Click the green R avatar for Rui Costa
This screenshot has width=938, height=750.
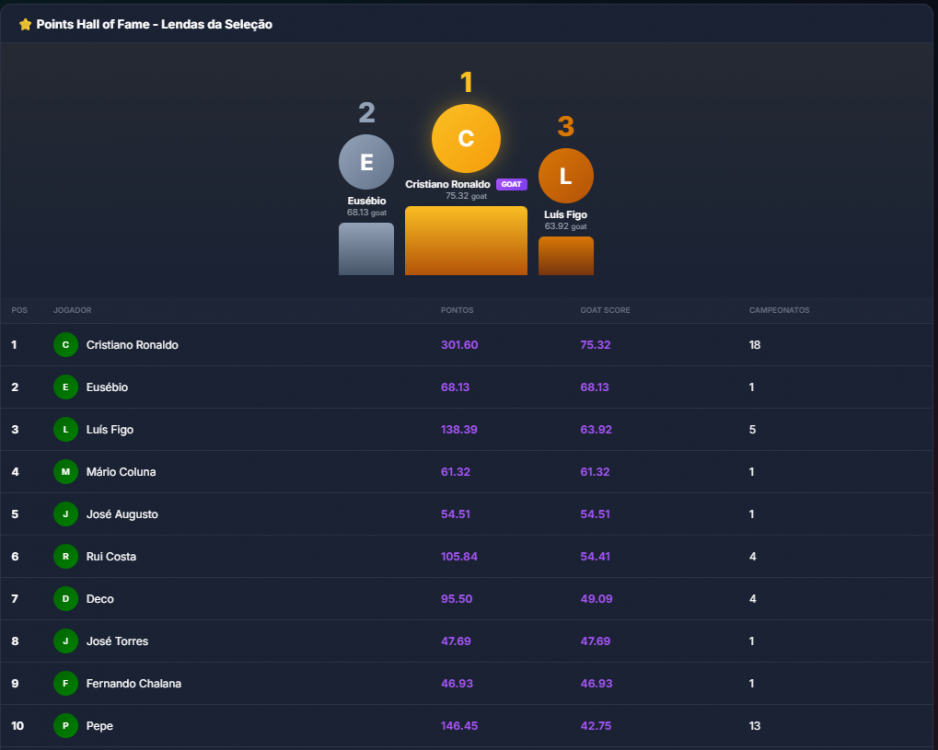[66, 556]
